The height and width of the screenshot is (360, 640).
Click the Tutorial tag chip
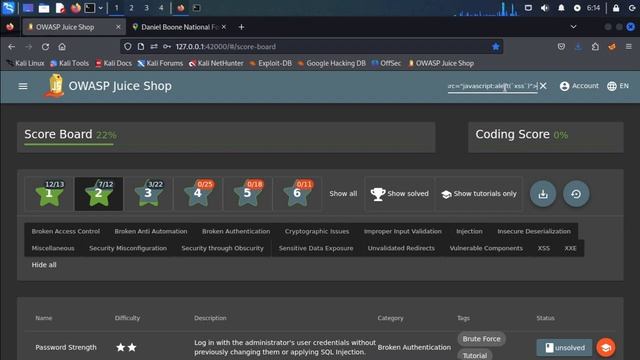[x=475, y=356]
